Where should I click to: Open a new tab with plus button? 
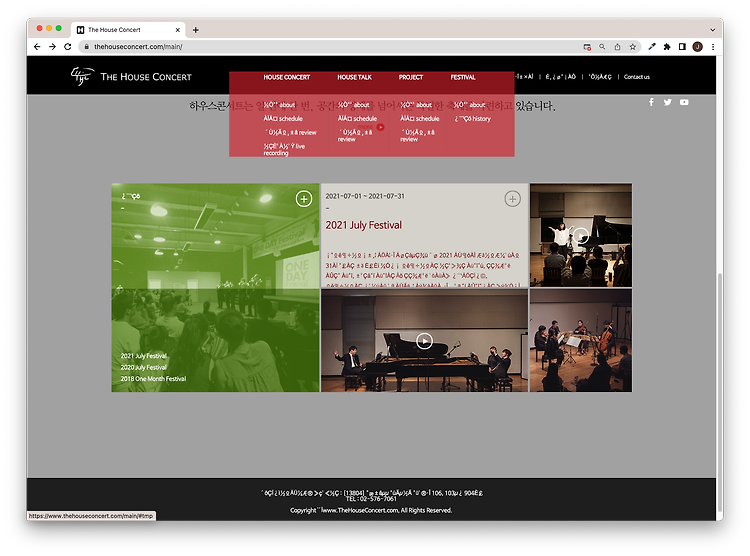click(196, 30)
